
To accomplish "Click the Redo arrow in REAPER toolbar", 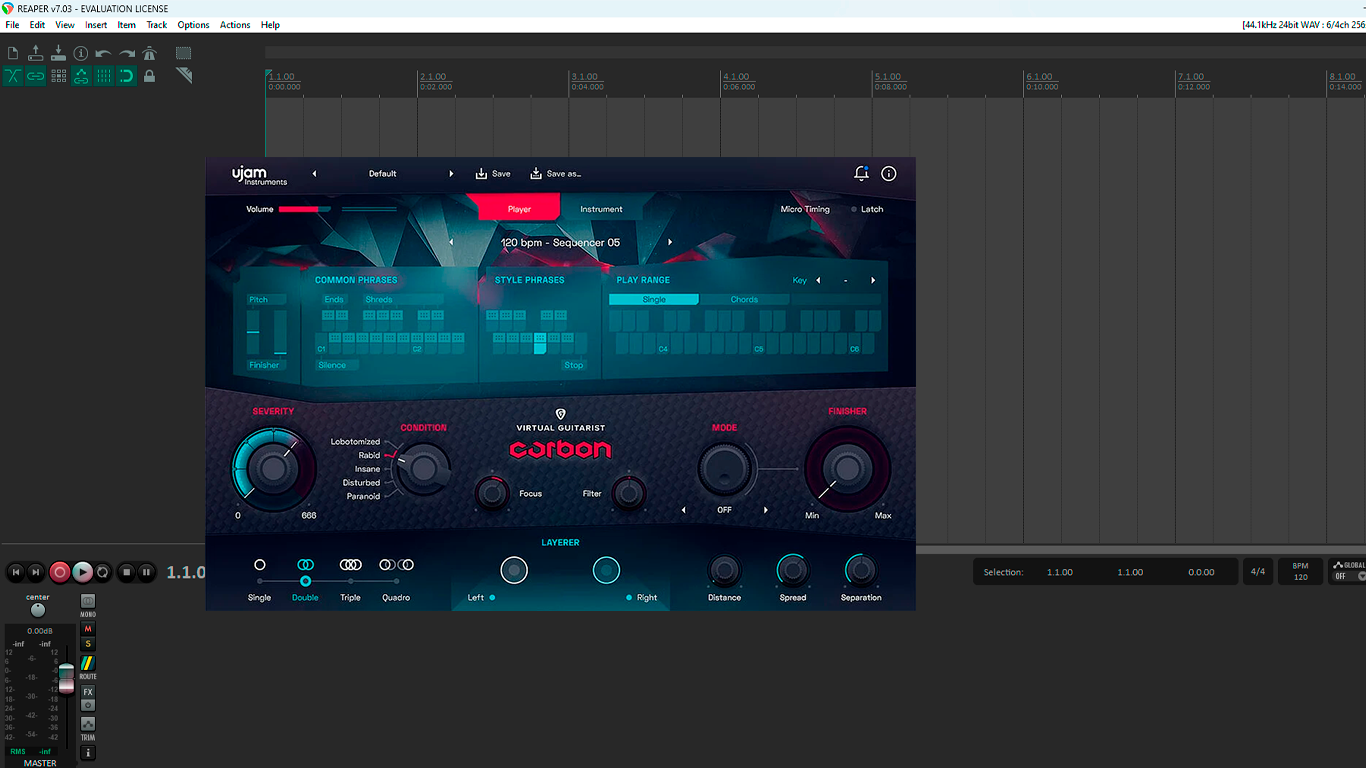I will 127,53.
